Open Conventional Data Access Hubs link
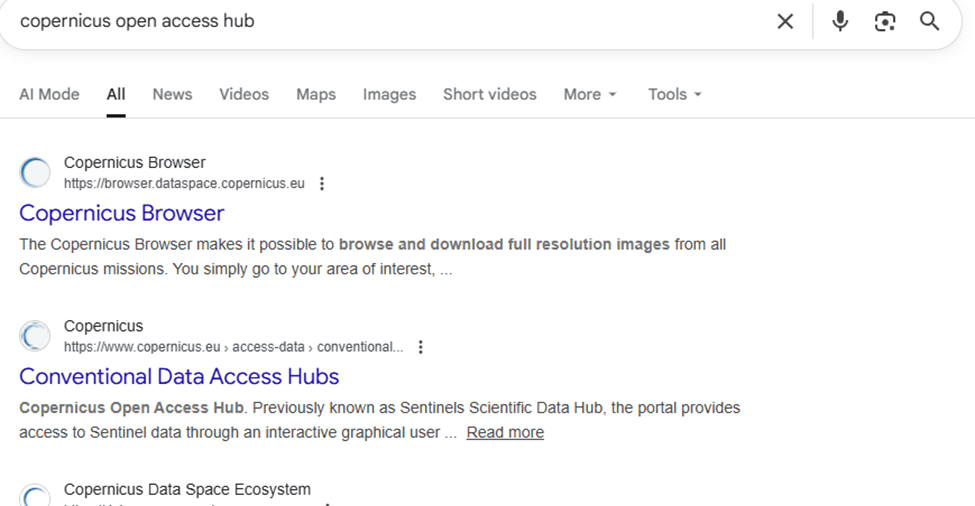 [x=179, y=377]
